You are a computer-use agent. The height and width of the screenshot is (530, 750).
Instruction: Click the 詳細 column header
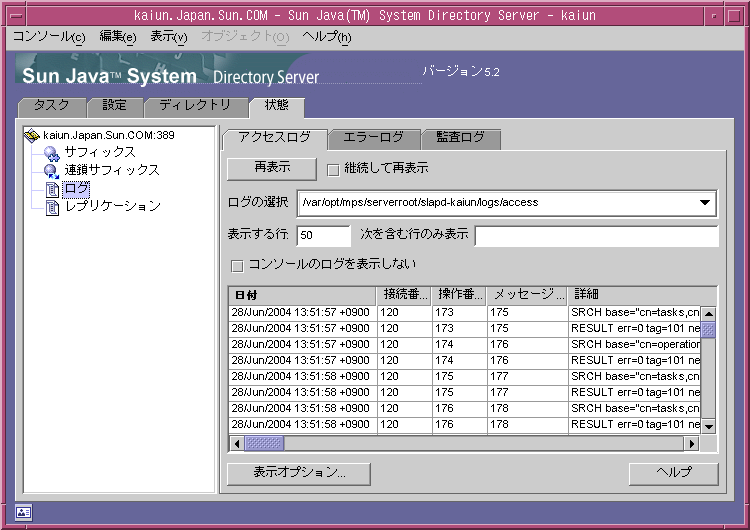point(642,295)
